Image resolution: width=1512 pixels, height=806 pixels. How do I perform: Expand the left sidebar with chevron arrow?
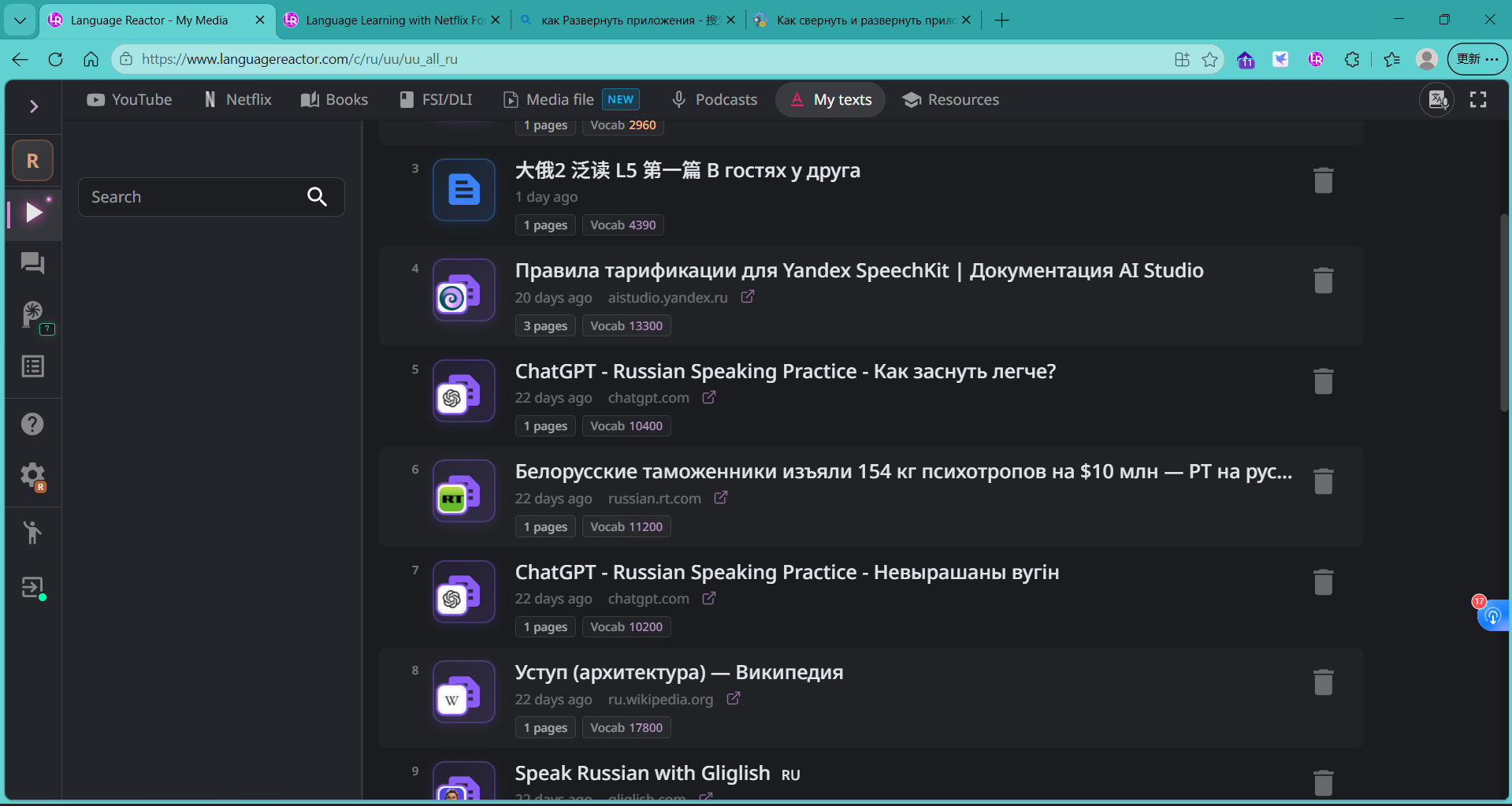pyautogui.click(x=34, y=106)
